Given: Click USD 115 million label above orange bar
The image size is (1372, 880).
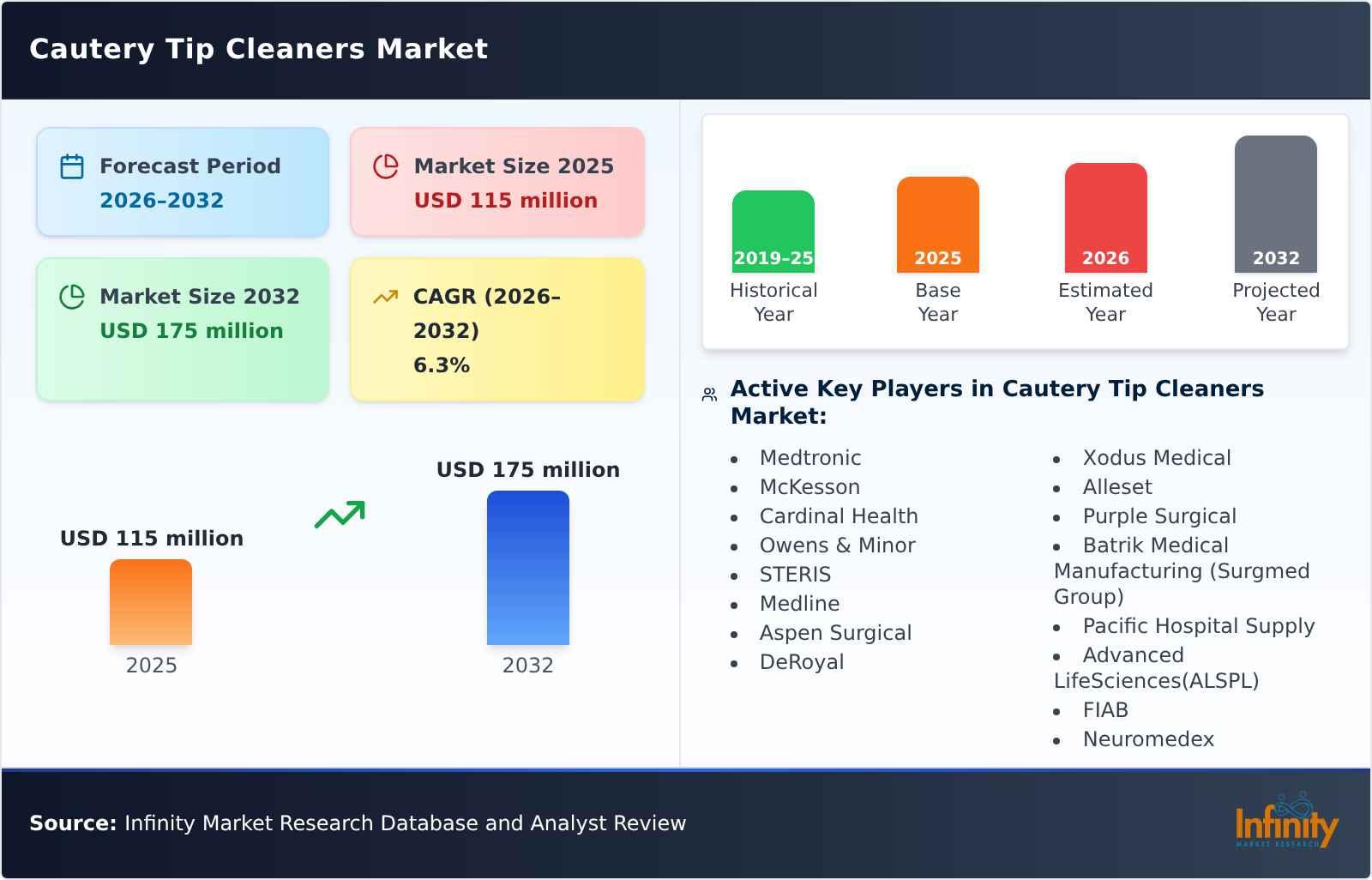Looking at the screenshot, I should pyautogui.click(x=152, y=539).
